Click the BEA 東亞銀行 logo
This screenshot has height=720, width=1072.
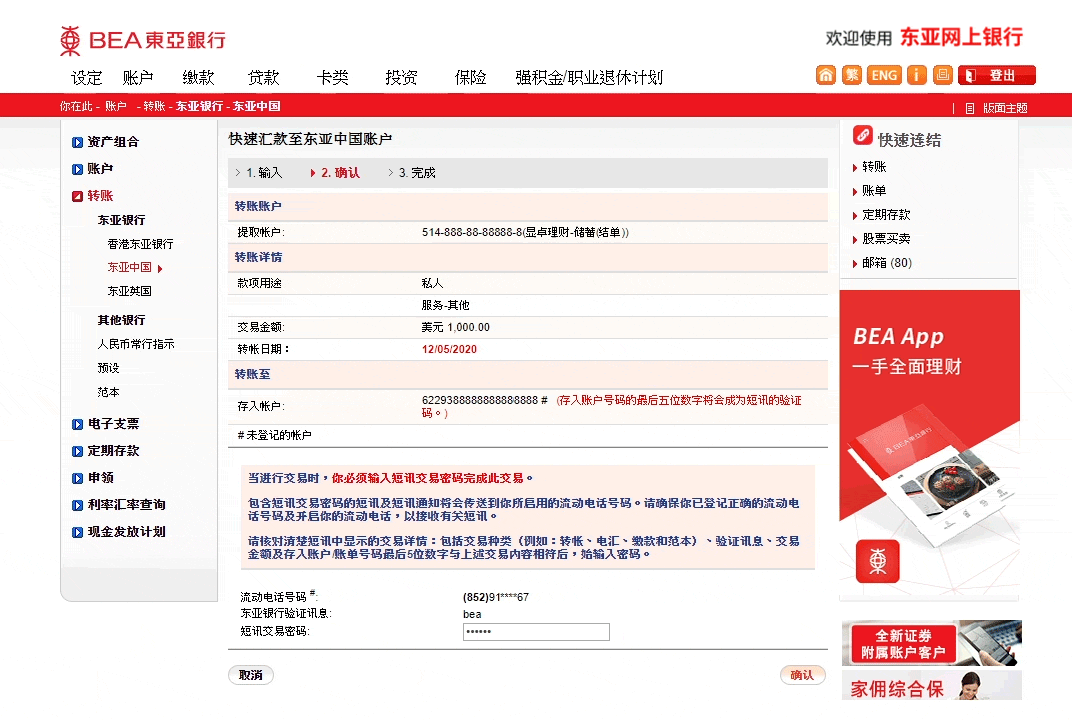coord(143,41)
